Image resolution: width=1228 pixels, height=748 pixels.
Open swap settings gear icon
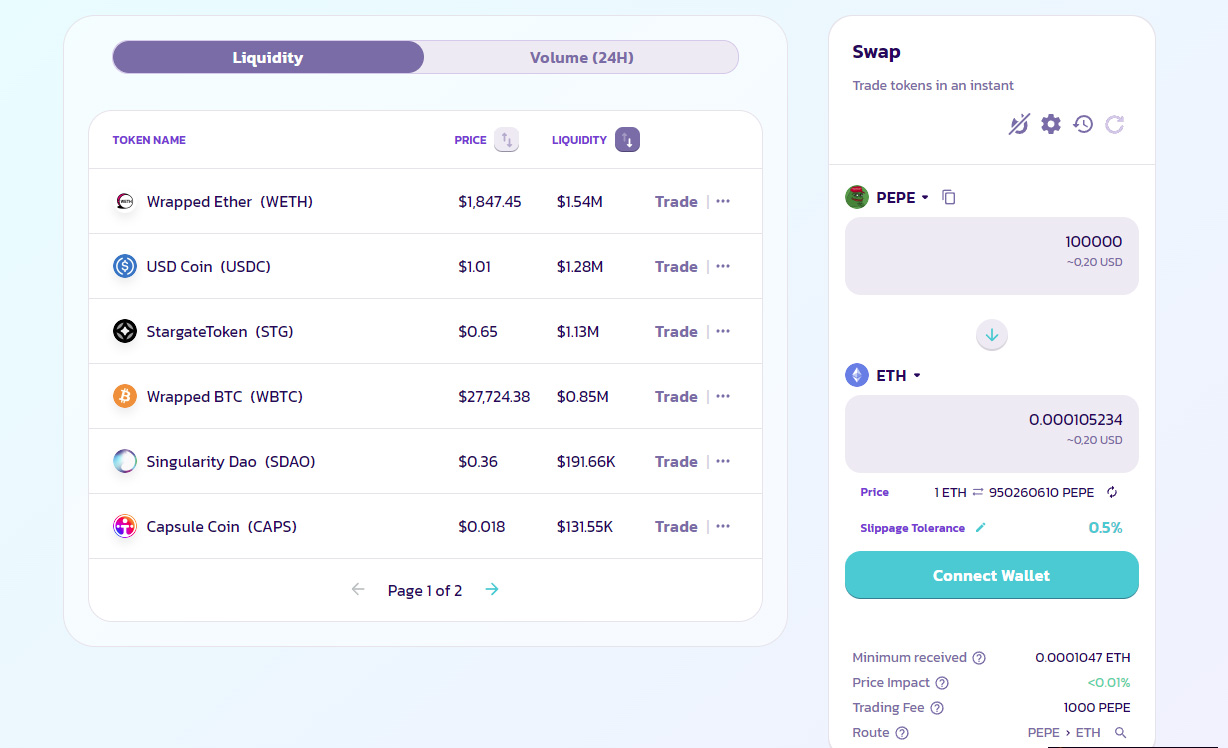click(1050, 124)
